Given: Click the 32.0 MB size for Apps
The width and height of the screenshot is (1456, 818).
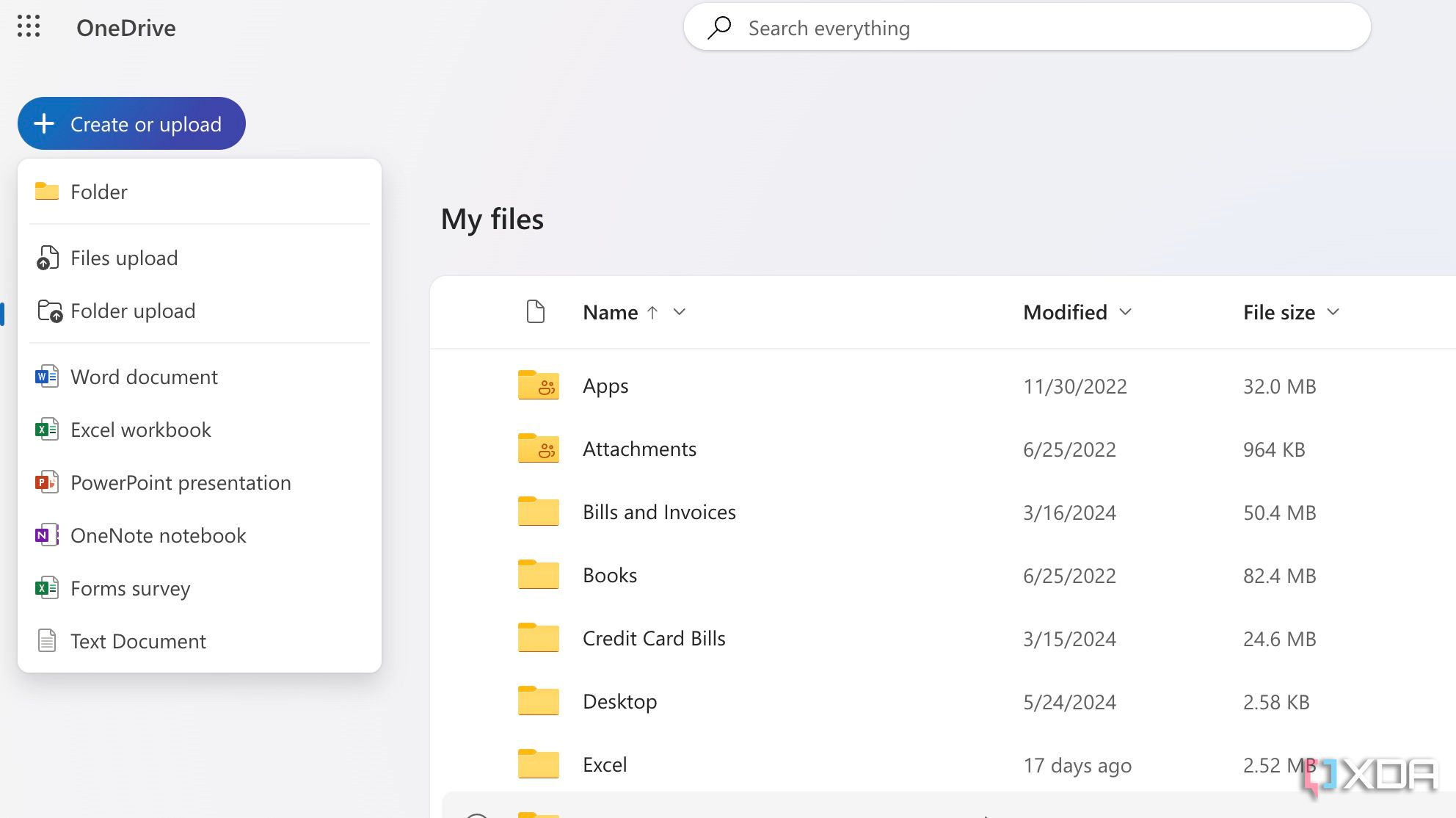Looking at the screenshot, I should (x=1279, y=387).
